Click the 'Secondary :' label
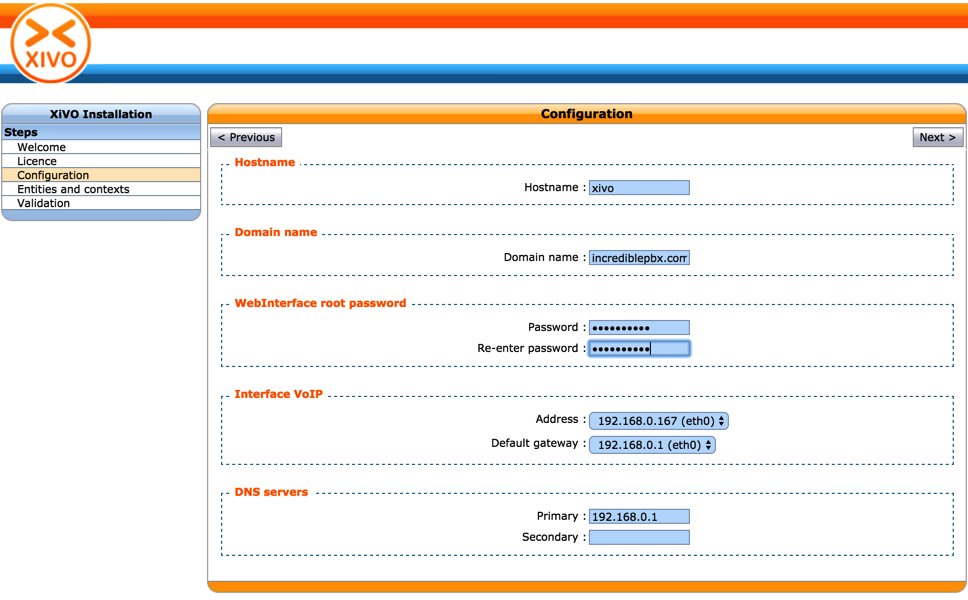This screenshot has height=600, width=968. coord(554,537)
